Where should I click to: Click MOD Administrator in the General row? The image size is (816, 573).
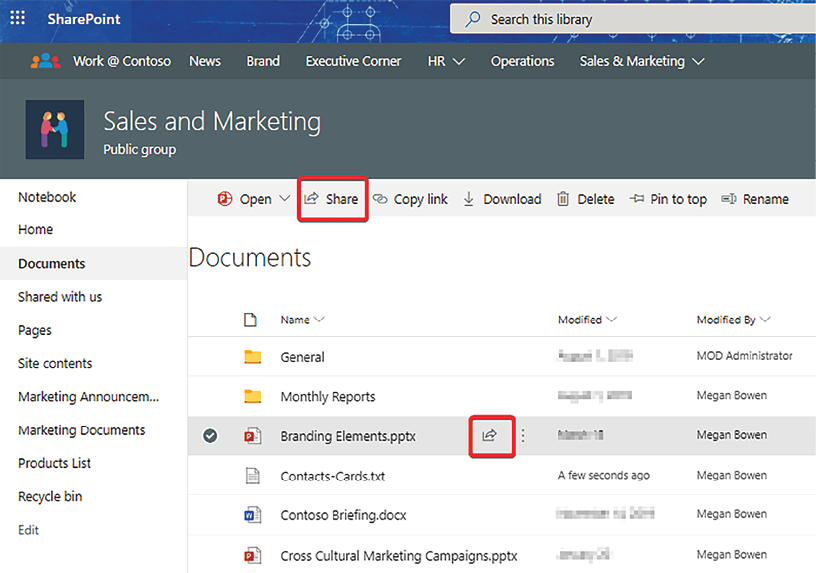745,356
